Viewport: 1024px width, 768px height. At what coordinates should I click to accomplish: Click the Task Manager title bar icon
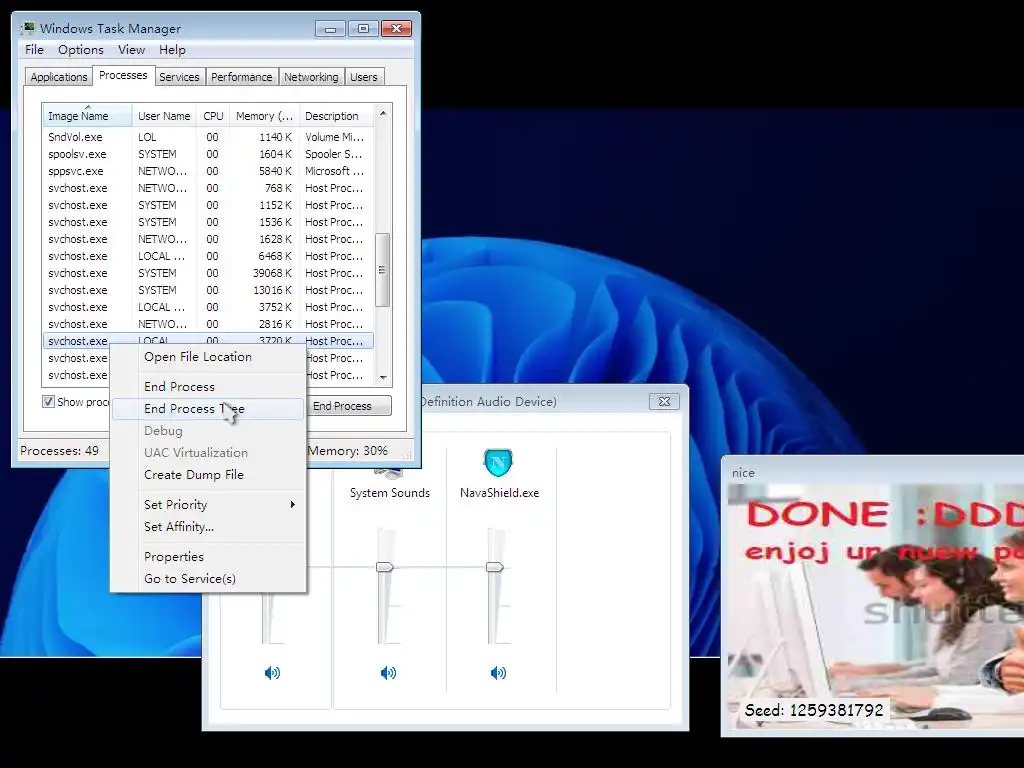click(x=28, y=28)
